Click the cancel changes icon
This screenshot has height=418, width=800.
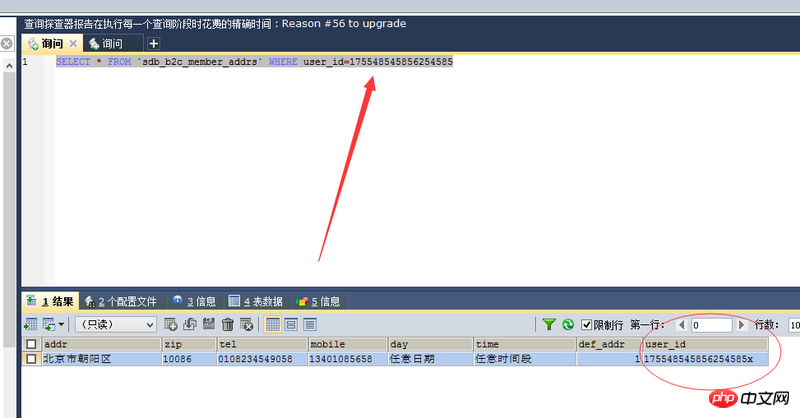point(246,325)
